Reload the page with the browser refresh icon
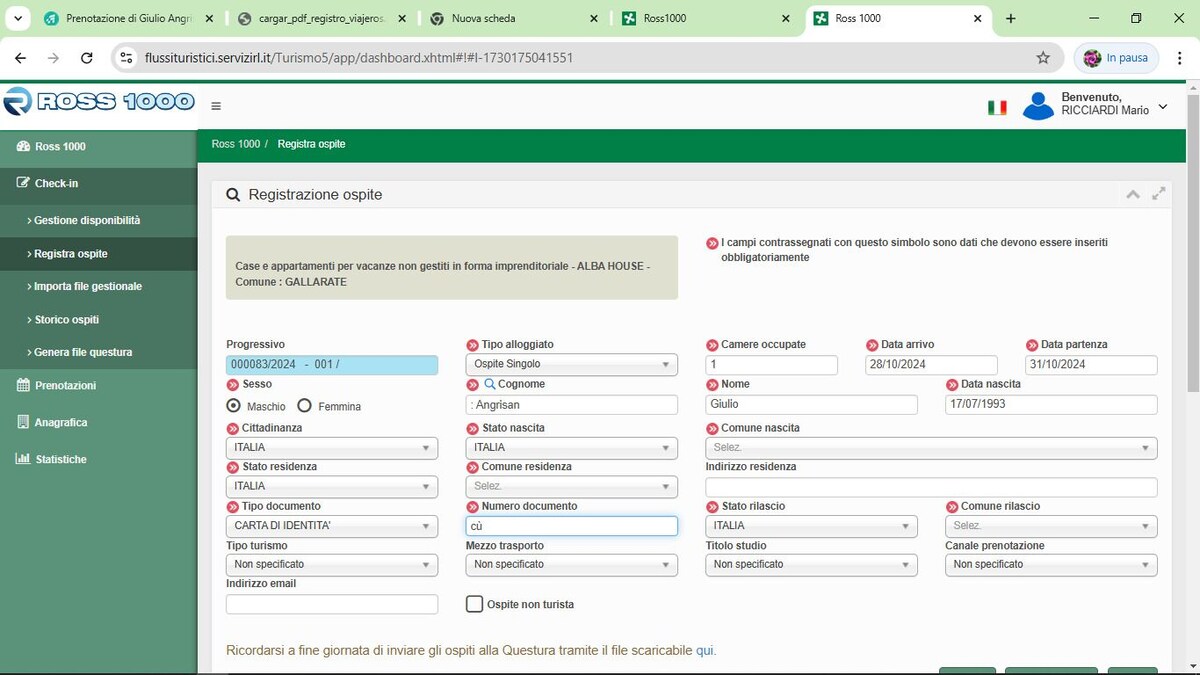The width and height of the screenshot is (1200, 675). (x=87, y=58)
